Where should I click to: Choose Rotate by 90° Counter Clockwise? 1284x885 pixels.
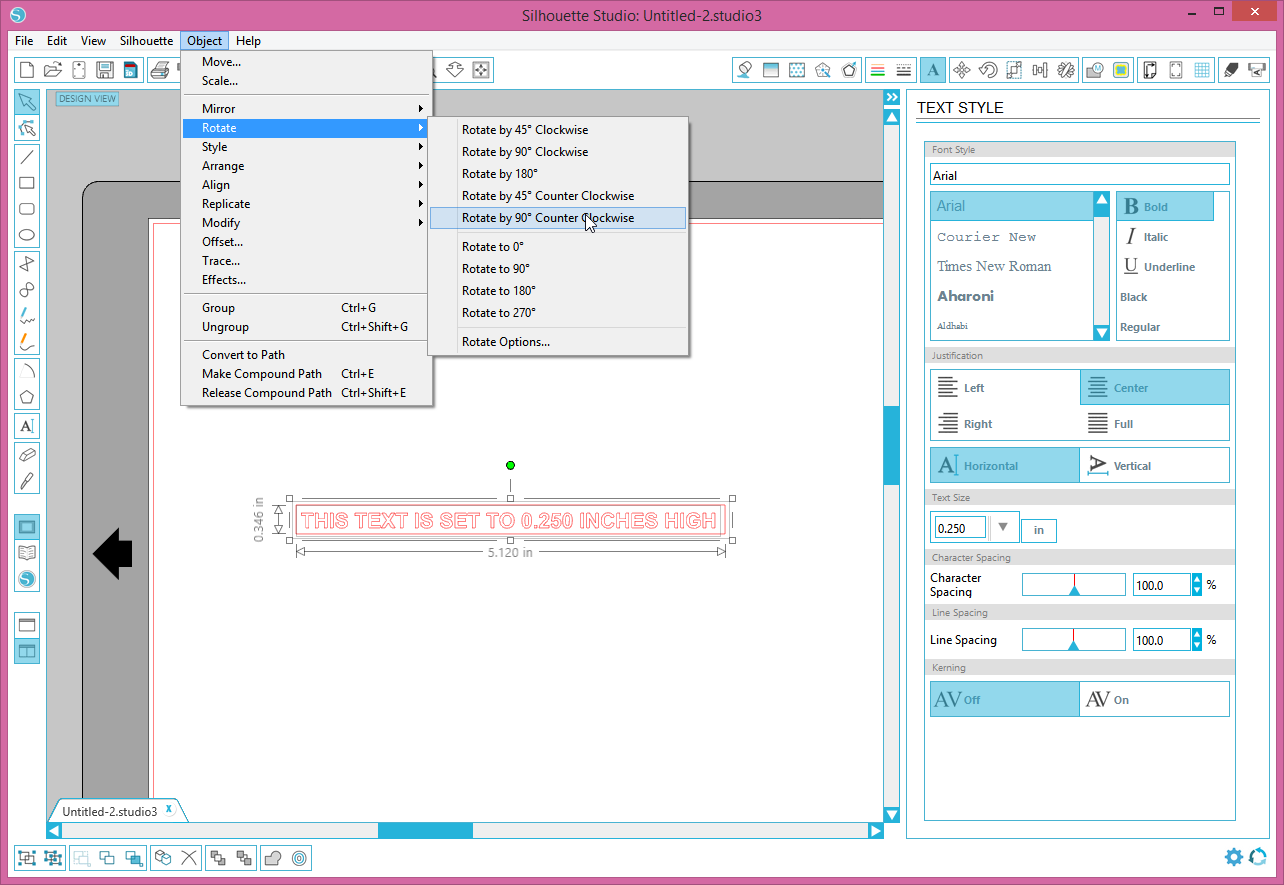(558, 218)
